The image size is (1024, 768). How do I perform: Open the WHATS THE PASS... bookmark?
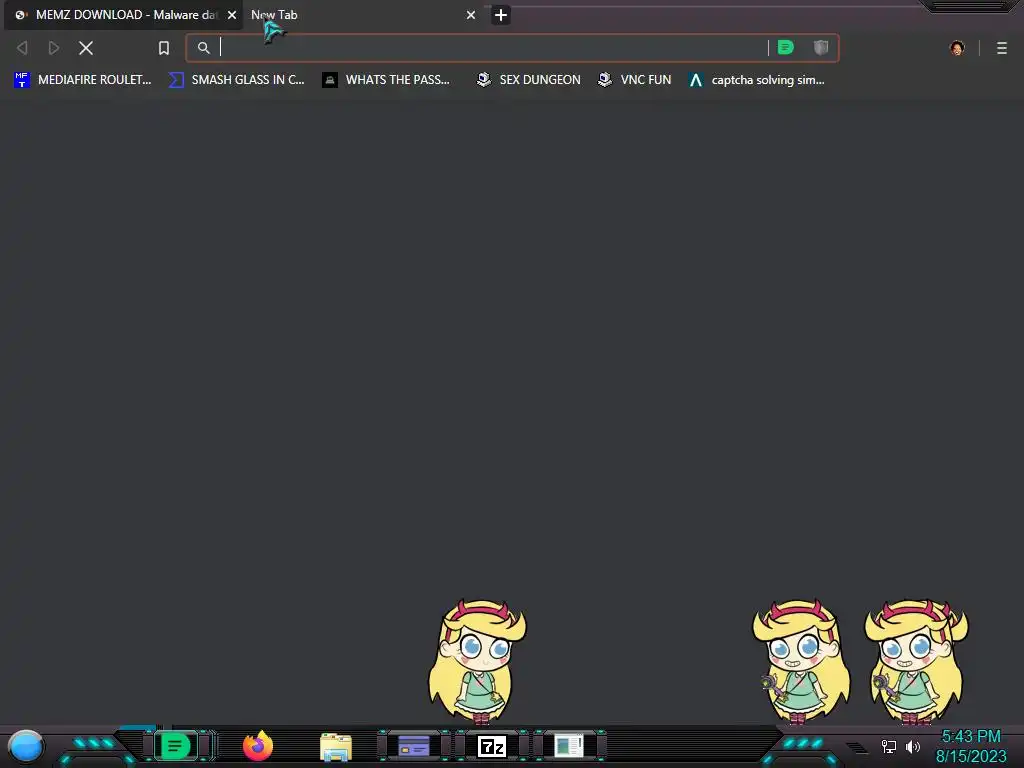click(x=386, y=80)
